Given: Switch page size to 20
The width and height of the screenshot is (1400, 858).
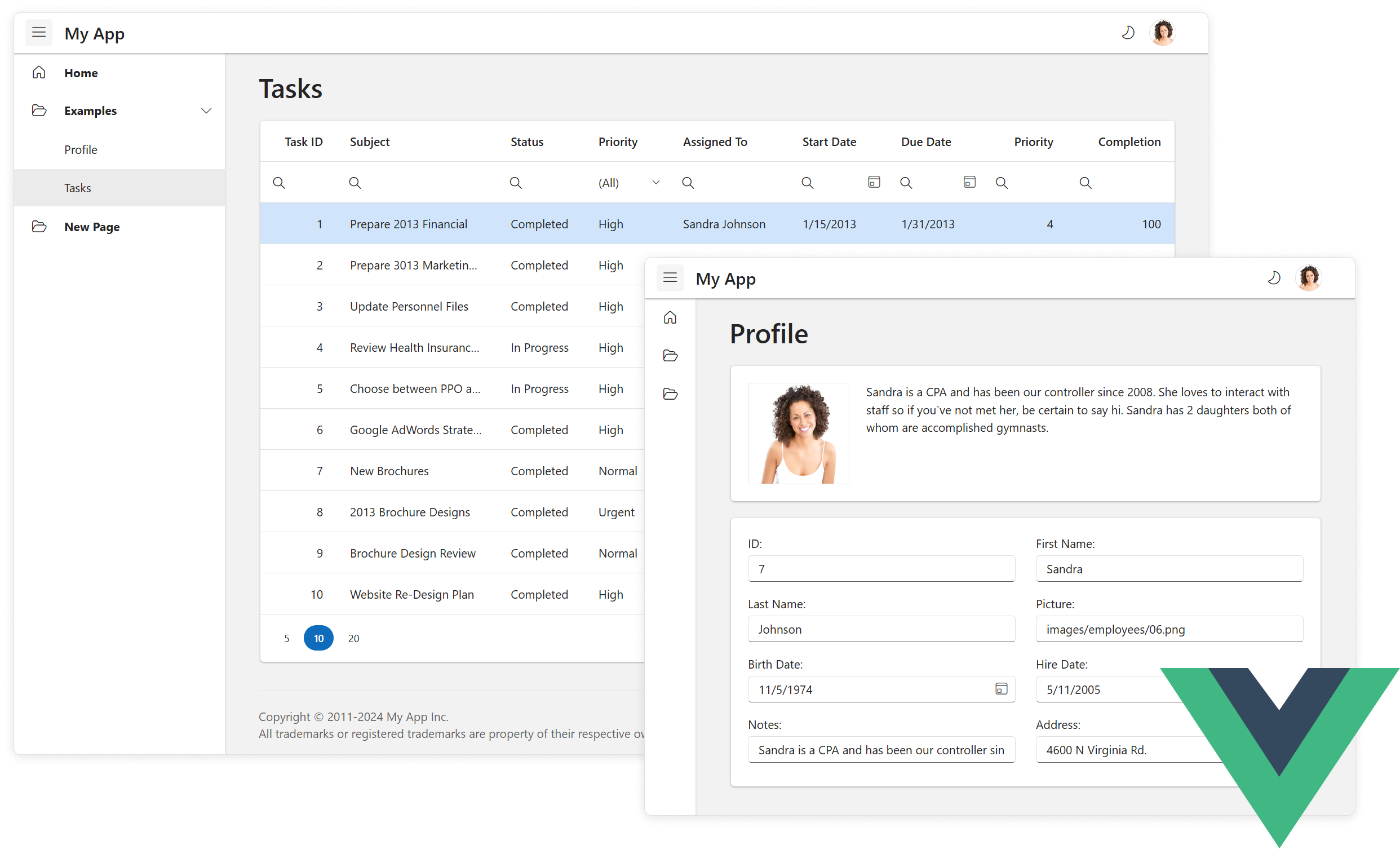Looking at the screenshot, I should pos(353,638).
